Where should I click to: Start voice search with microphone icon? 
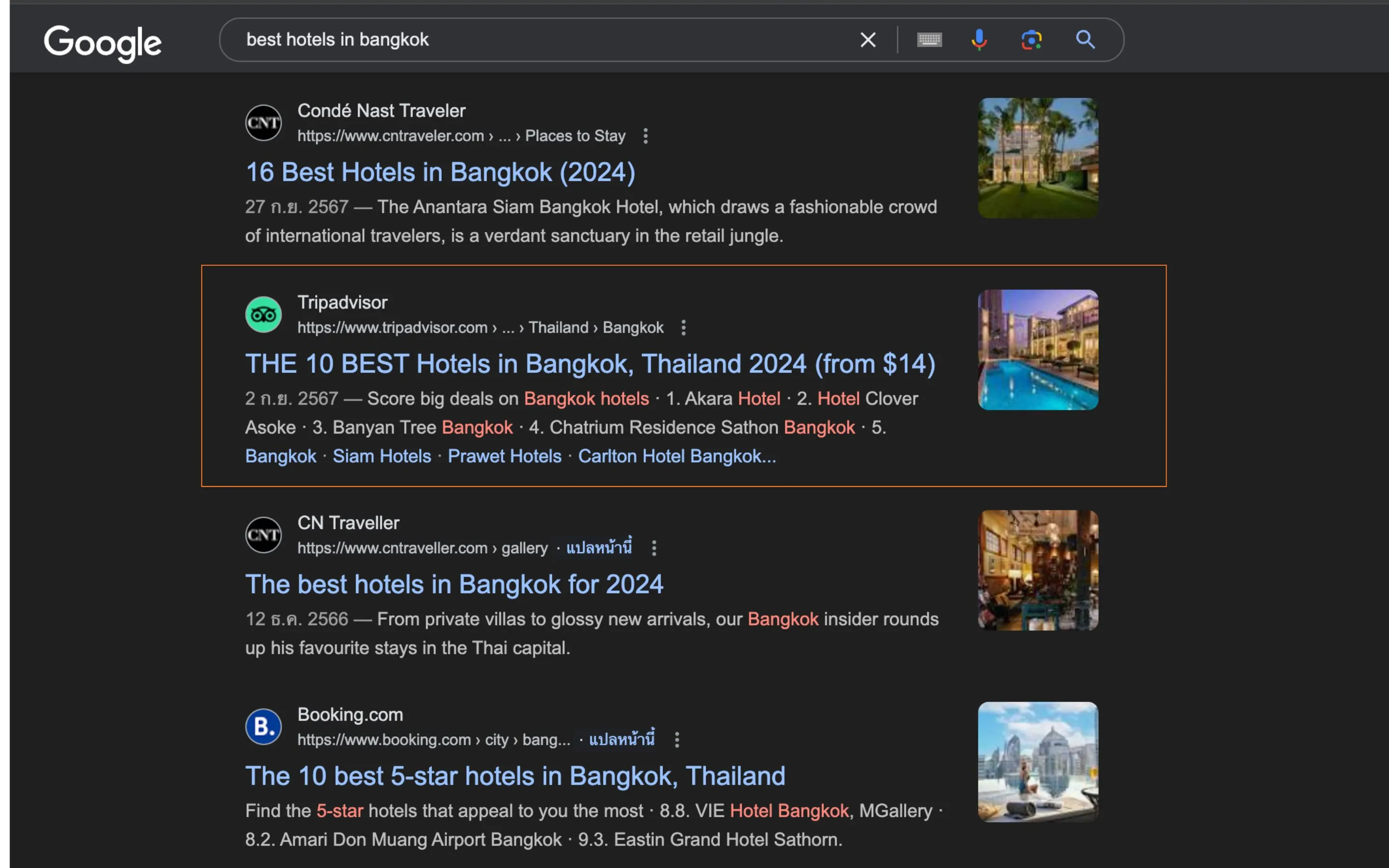click(979, 40)
